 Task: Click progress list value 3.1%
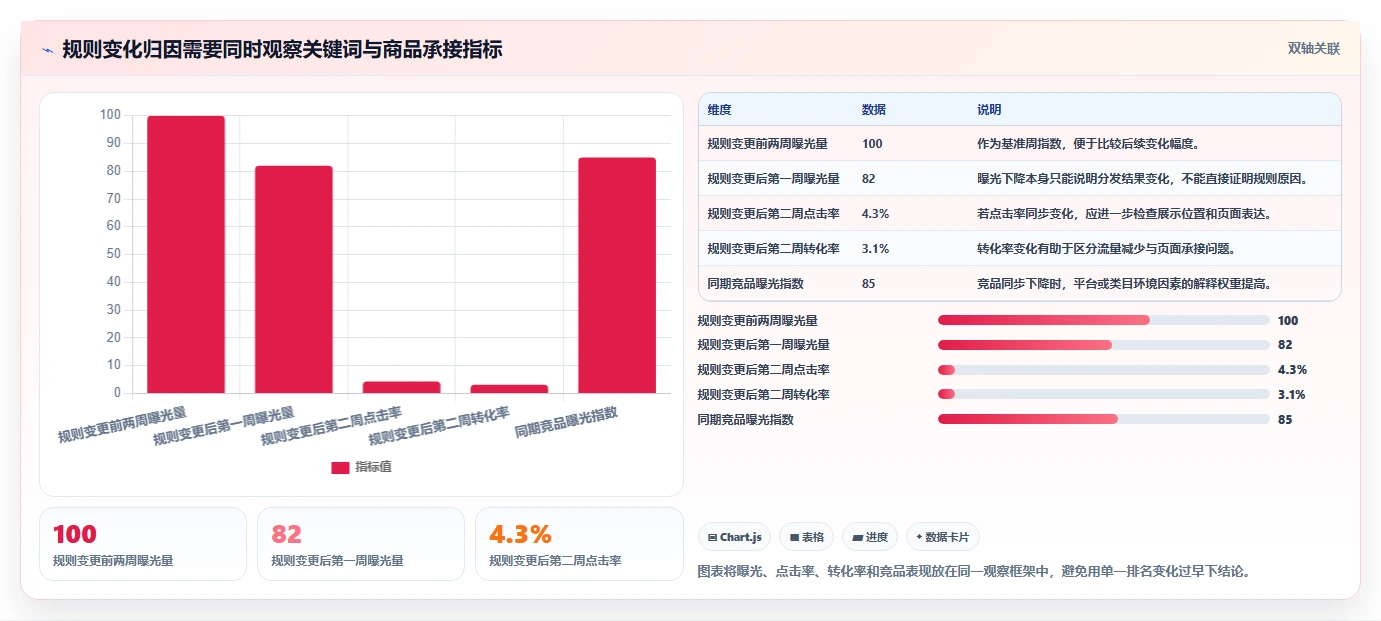1292,395
